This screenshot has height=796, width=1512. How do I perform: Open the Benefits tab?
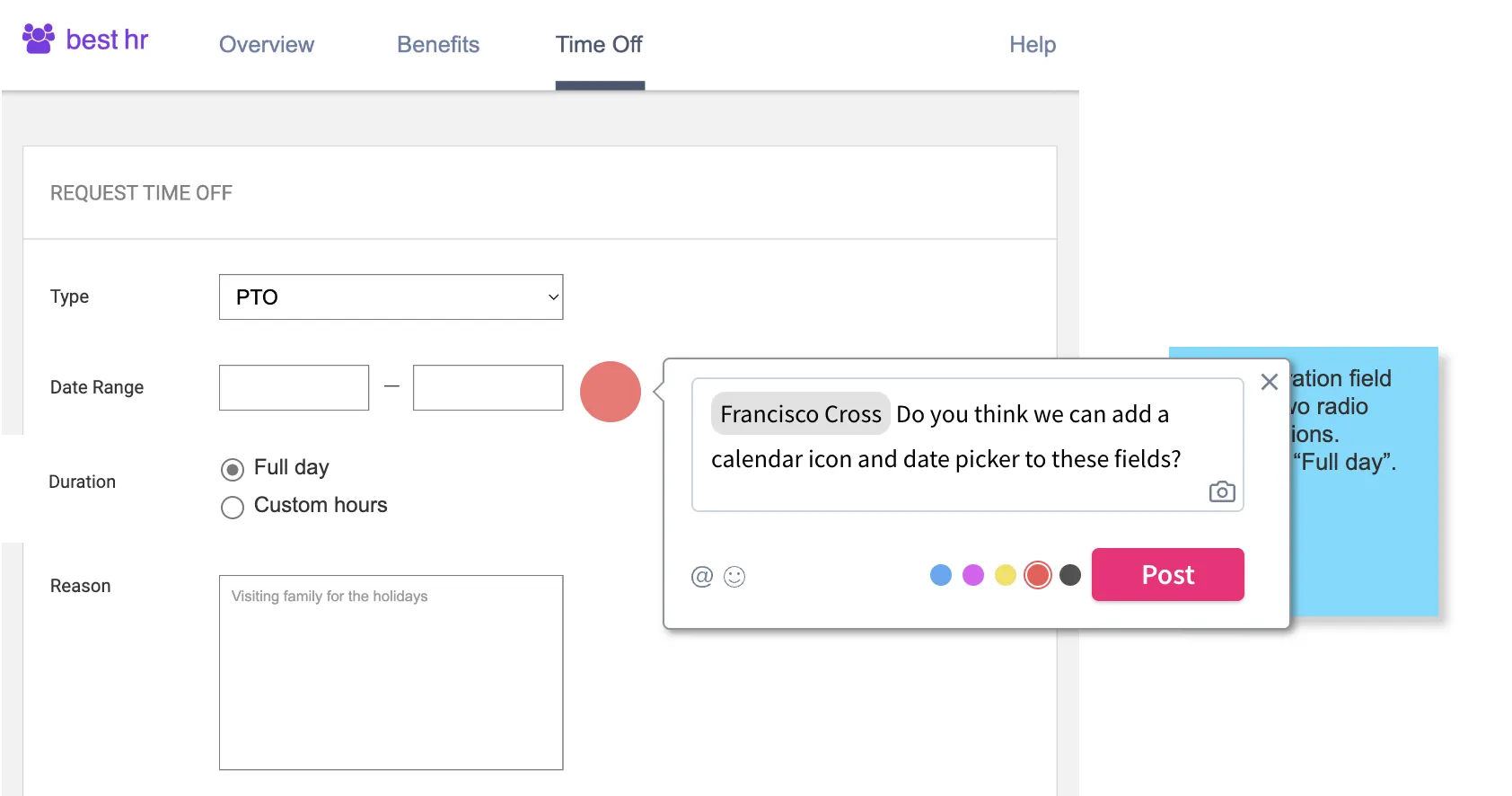pos(438,45)
